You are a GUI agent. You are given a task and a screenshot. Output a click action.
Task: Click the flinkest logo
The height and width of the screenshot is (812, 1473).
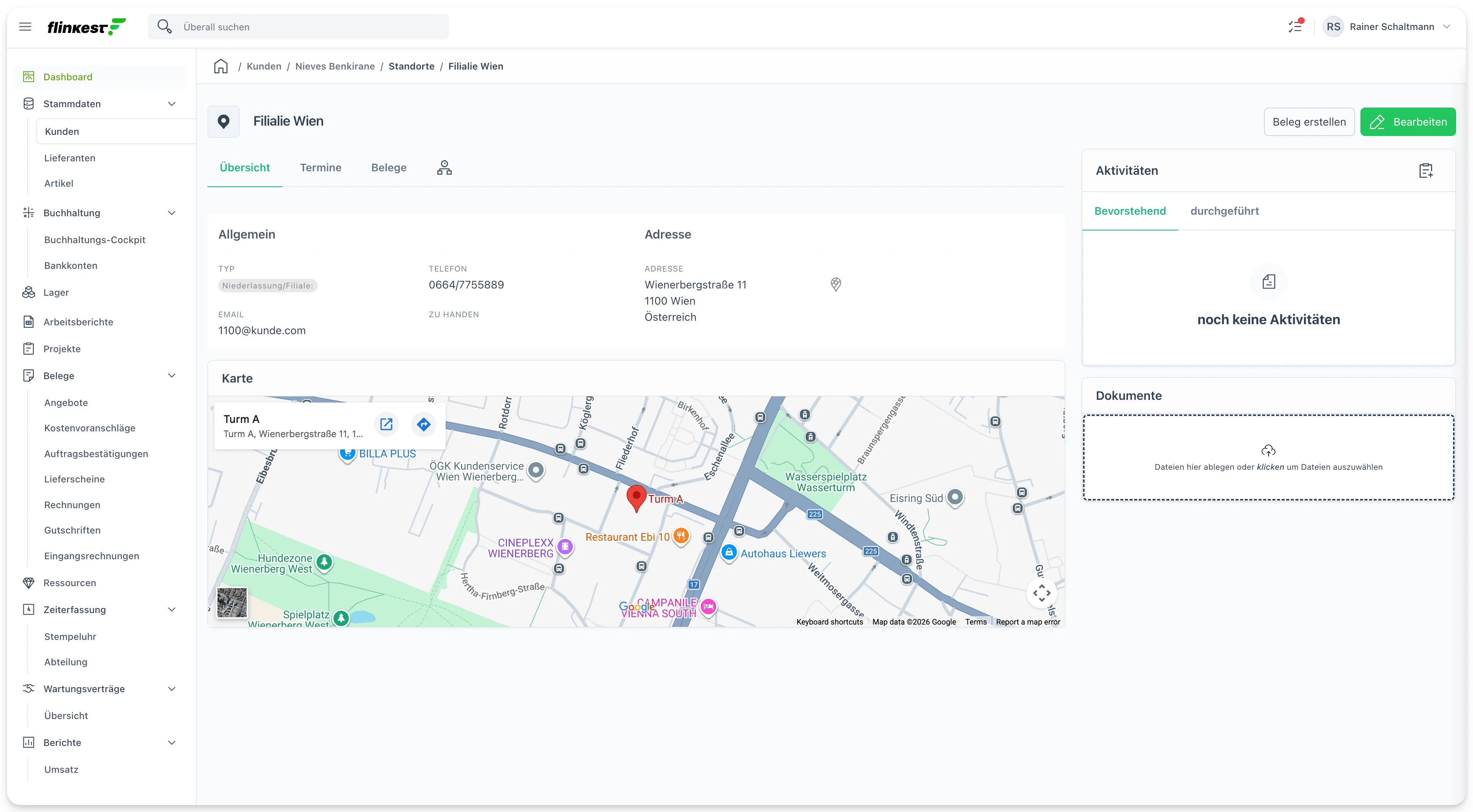click(x=86, y=26)
